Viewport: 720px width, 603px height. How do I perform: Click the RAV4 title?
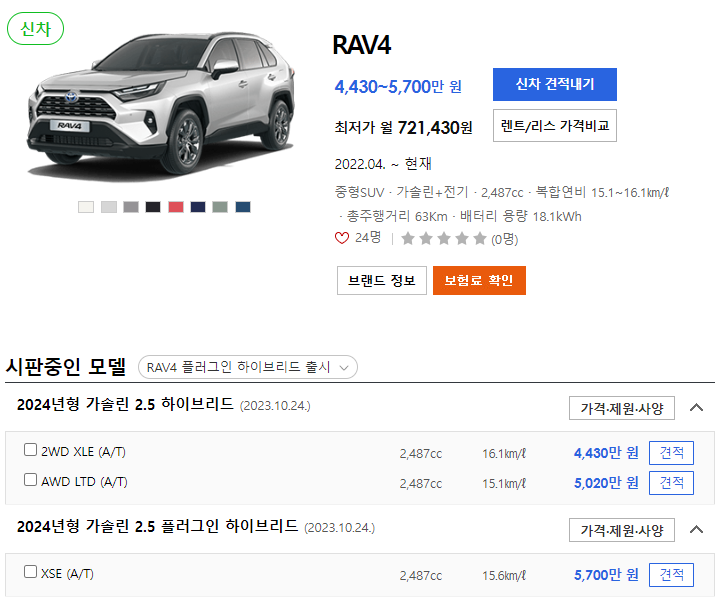pyautogui.click(x=362, y=45)
